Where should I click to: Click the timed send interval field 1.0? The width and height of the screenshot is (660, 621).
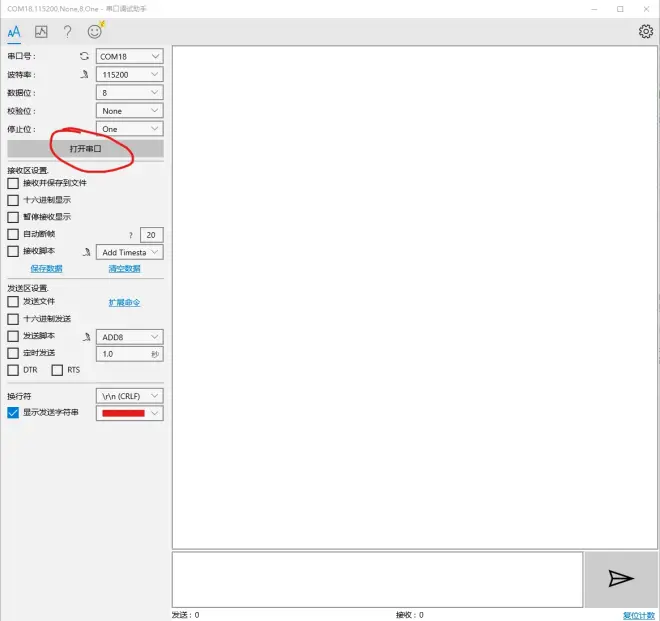pos(129,354)
